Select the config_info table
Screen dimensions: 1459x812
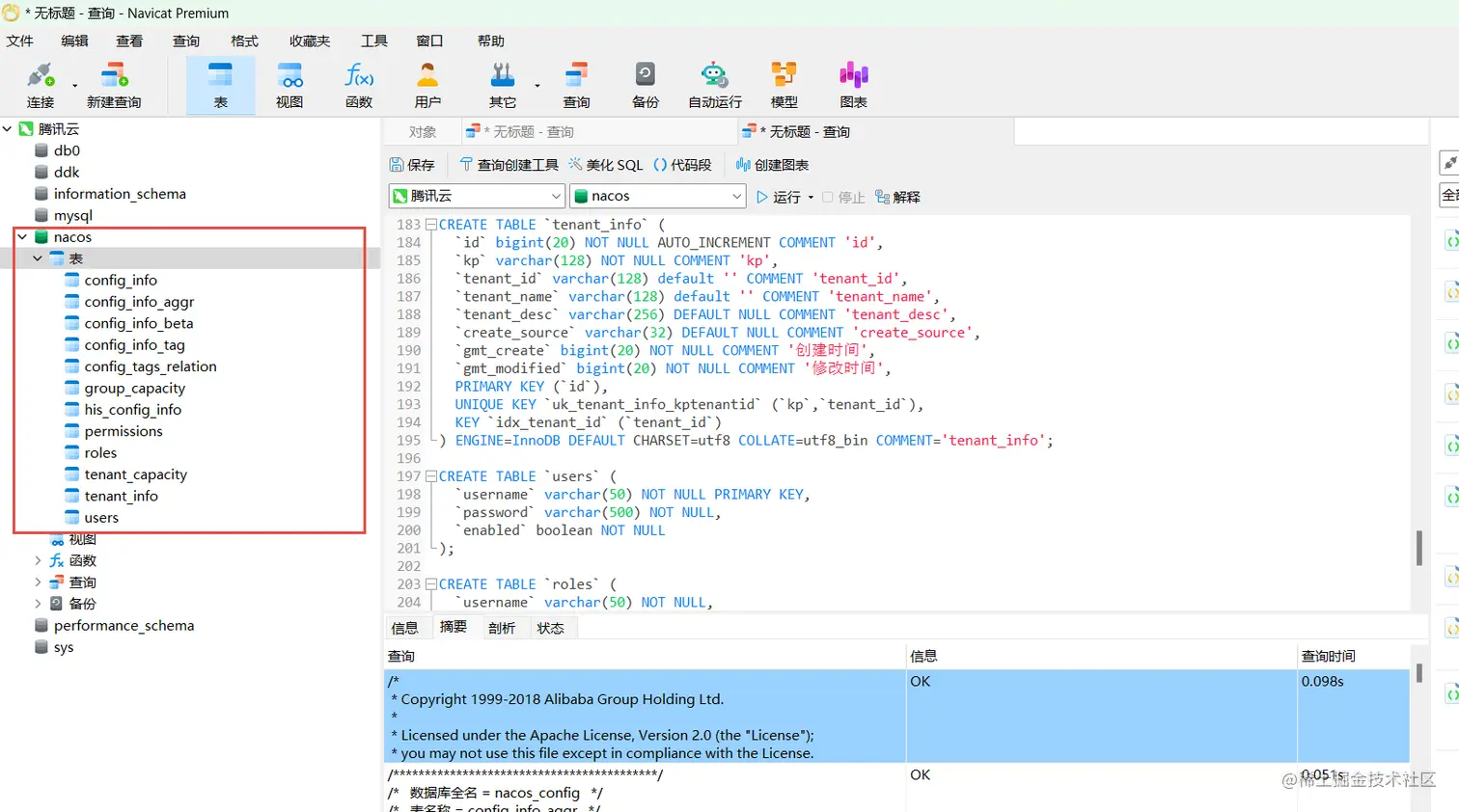tap(121, 281)
